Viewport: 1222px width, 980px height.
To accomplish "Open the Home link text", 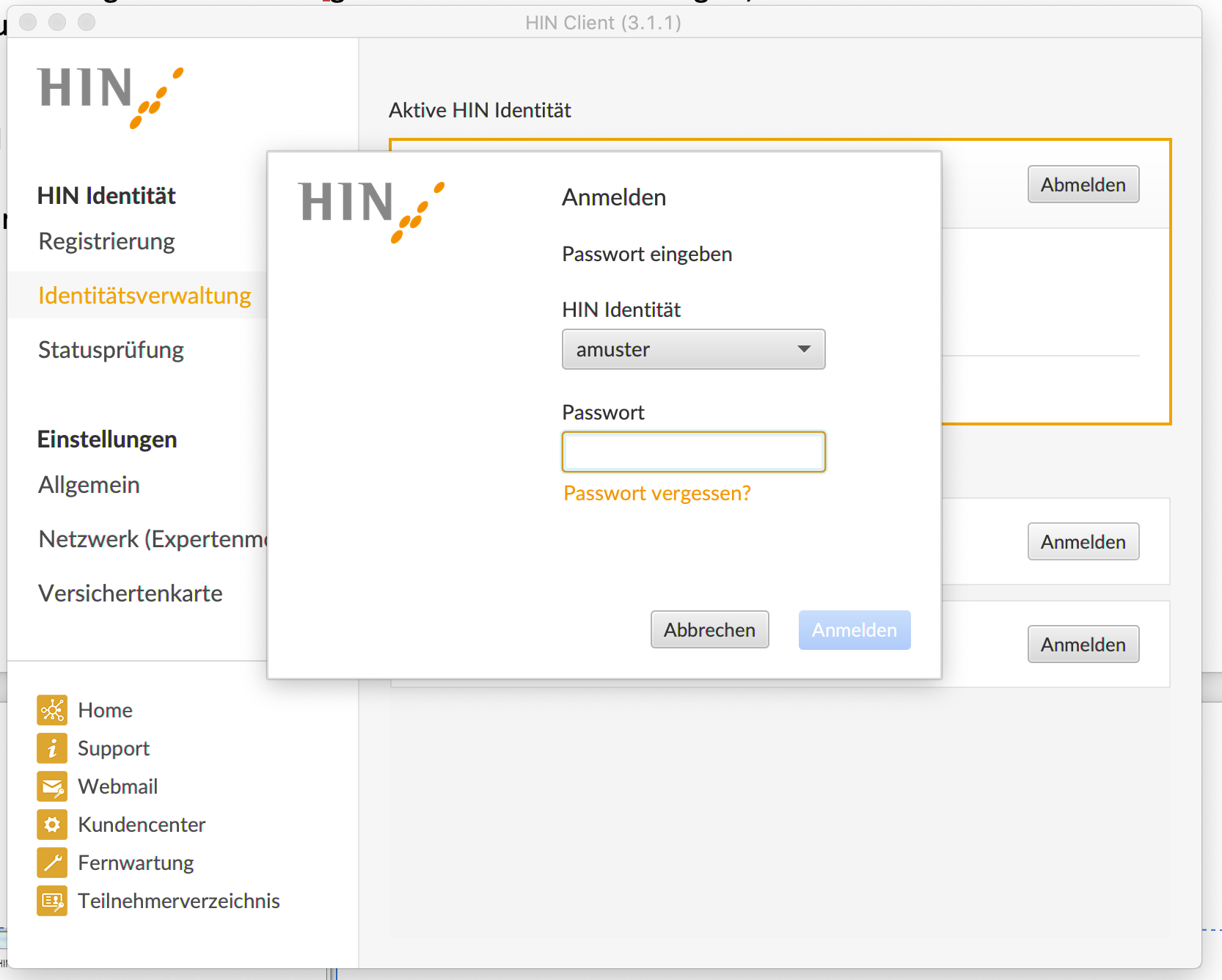I will (x=105, y=710).
